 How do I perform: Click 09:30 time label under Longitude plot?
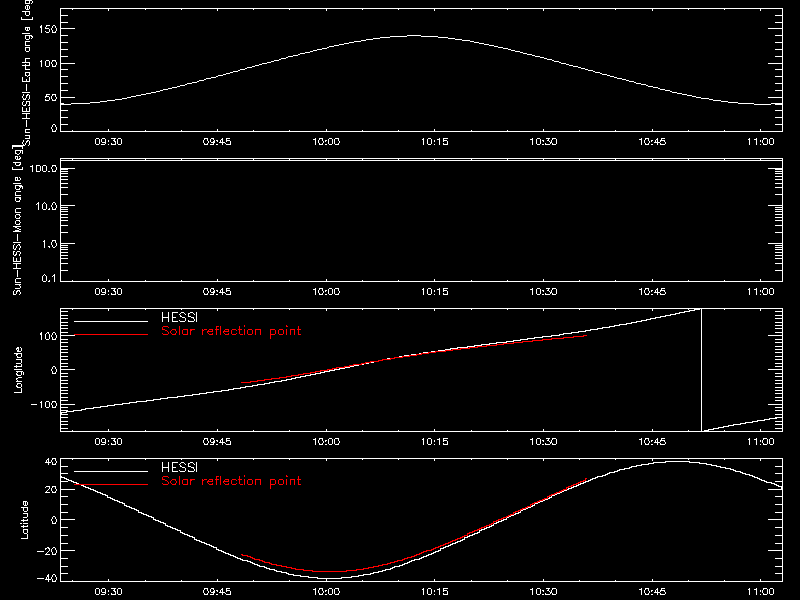tap(109, 442)
